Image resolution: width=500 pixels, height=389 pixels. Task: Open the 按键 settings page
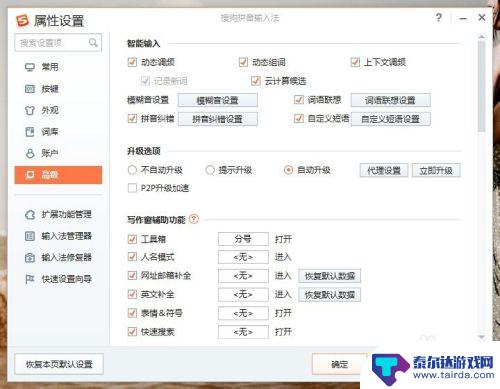[58, 89]
